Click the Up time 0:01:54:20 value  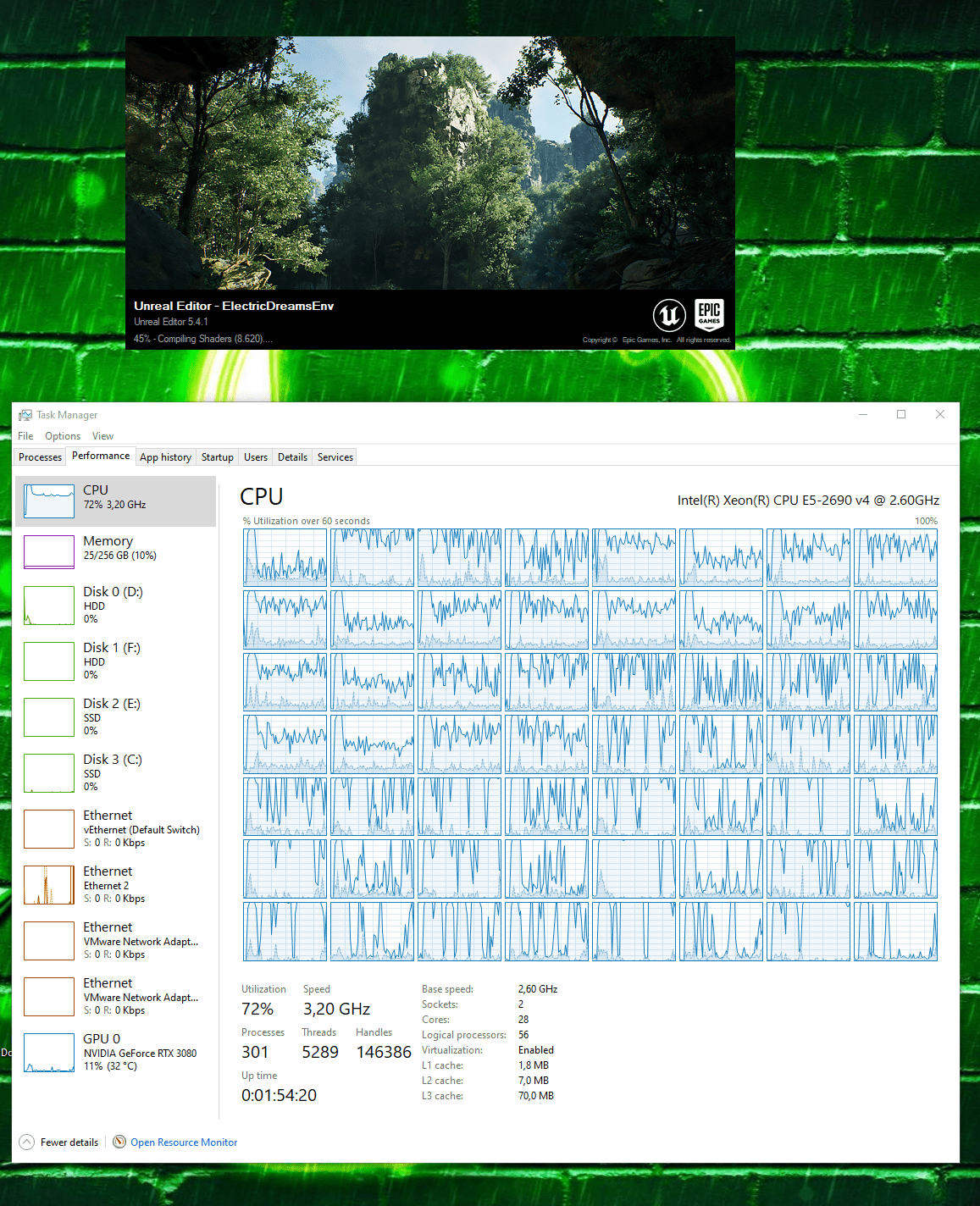pyautogui.click(x=279, y=1095)
